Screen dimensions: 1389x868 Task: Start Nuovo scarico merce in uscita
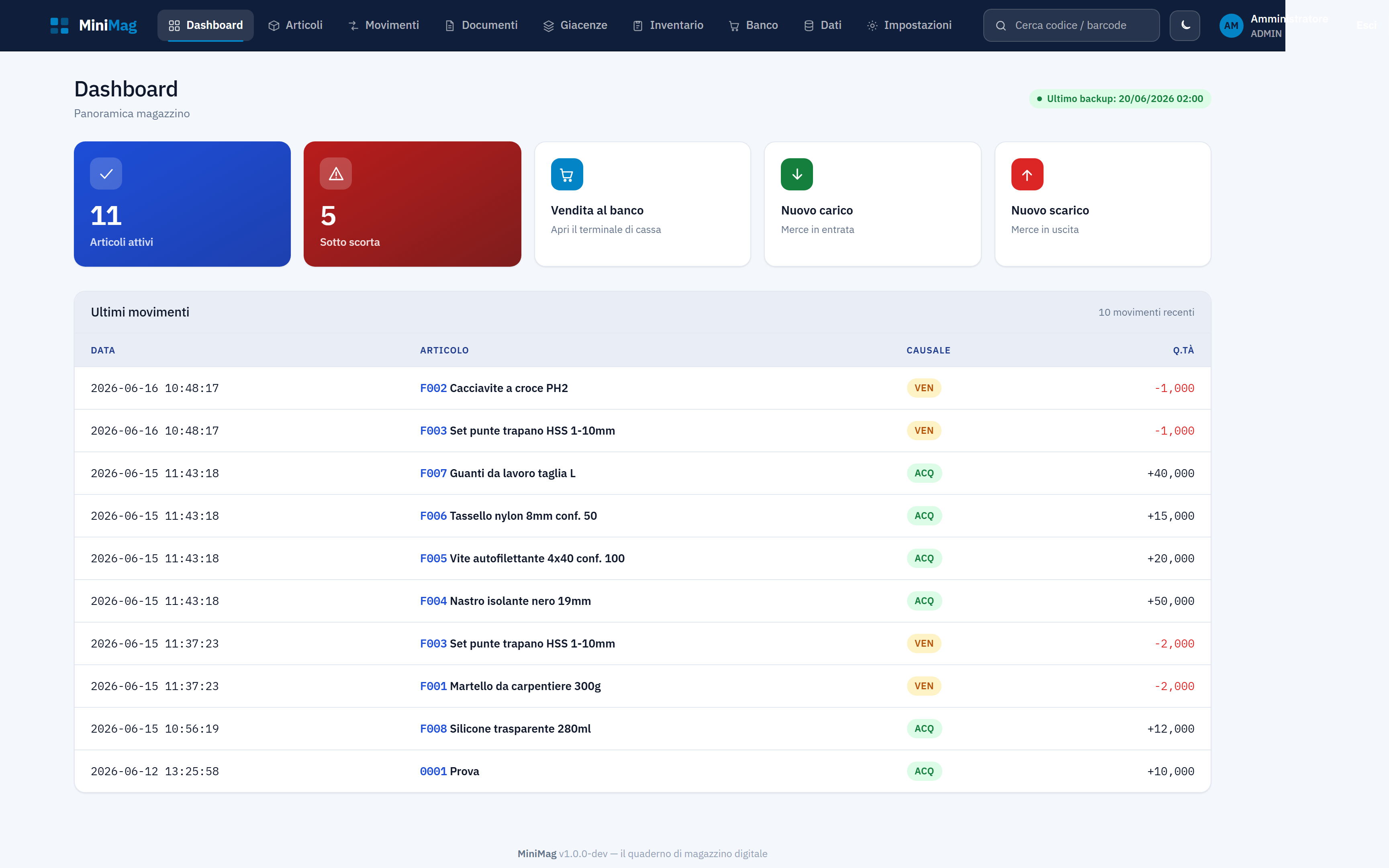(x=1103, y=204)
